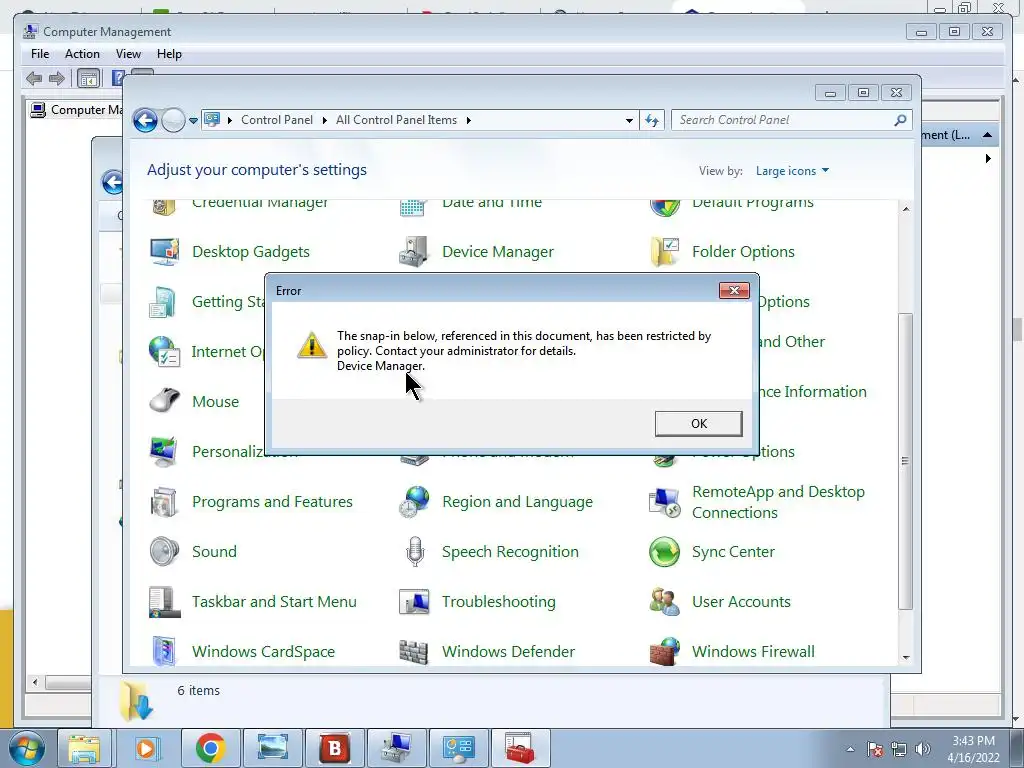This screenshot has height=768, width=1024.
Task: Collapse the Actions pane header arrow
Action: coord(987,135)
